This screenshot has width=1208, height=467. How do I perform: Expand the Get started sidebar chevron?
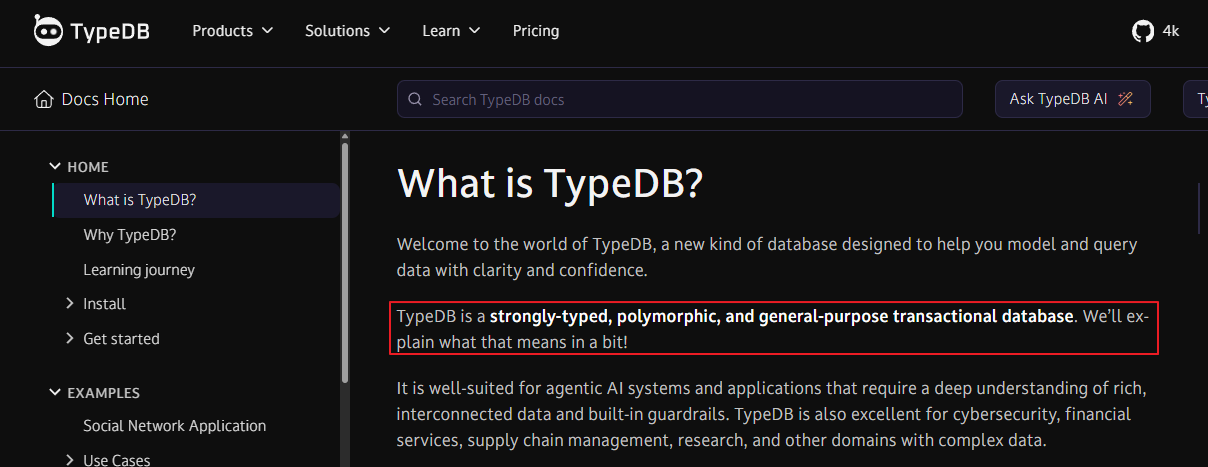[69, 338]
